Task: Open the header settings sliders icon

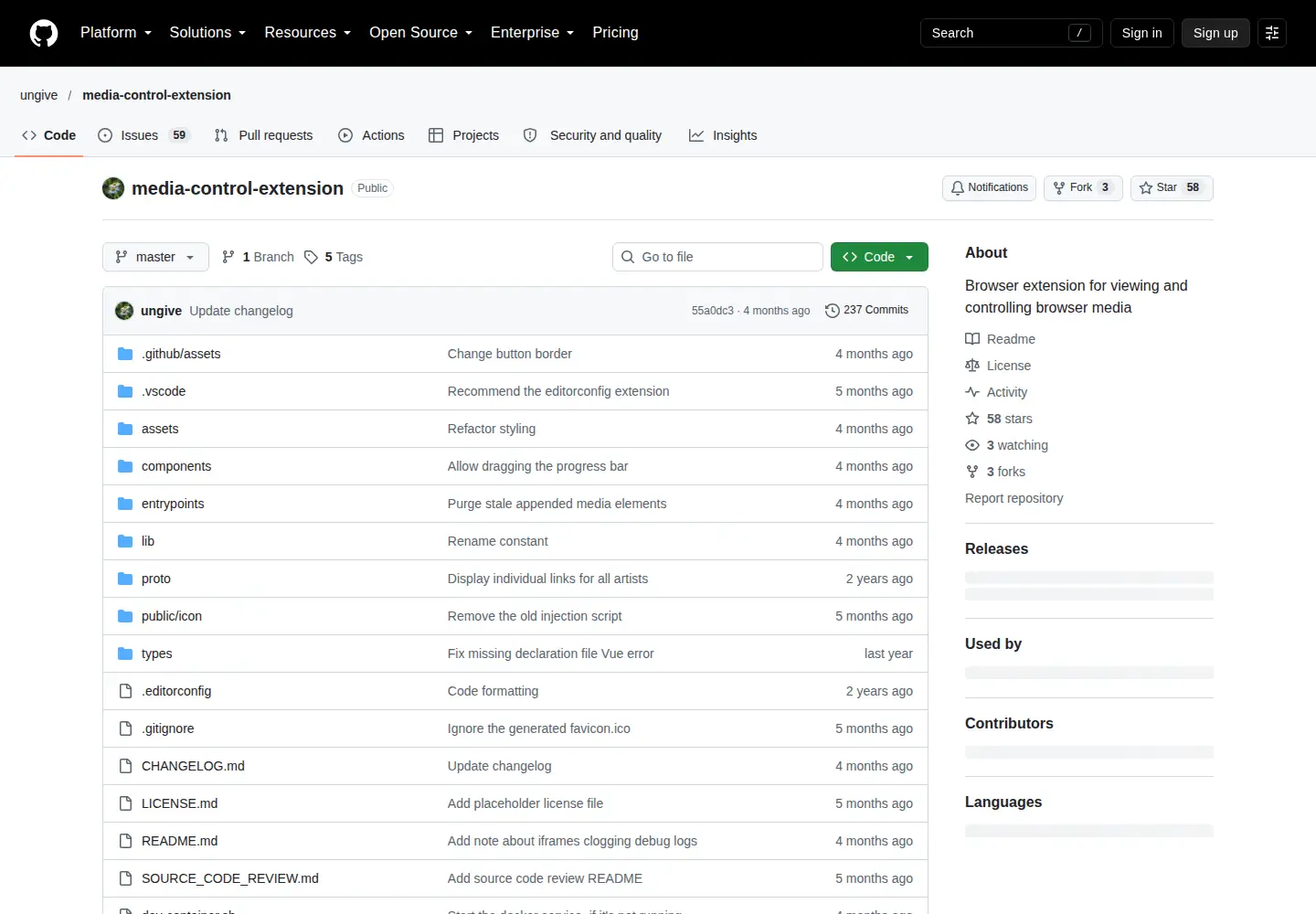Action: [1272, 33]
